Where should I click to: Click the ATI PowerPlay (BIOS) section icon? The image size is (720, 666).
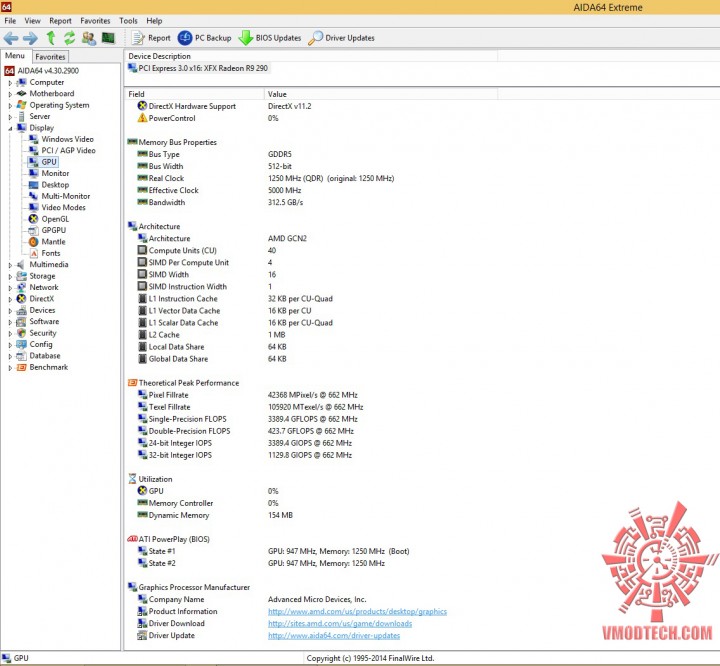click(132, 539)
